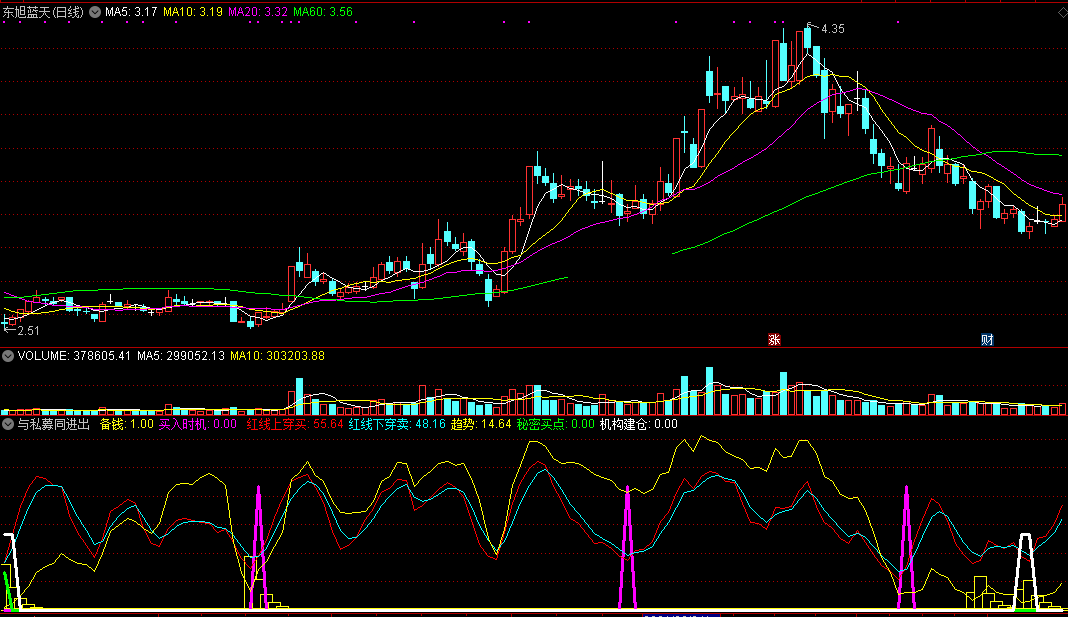Click the red 涨 event marker
This screenshot has width=1068, height=617.
pyautogui.click(x=774, y=339)
